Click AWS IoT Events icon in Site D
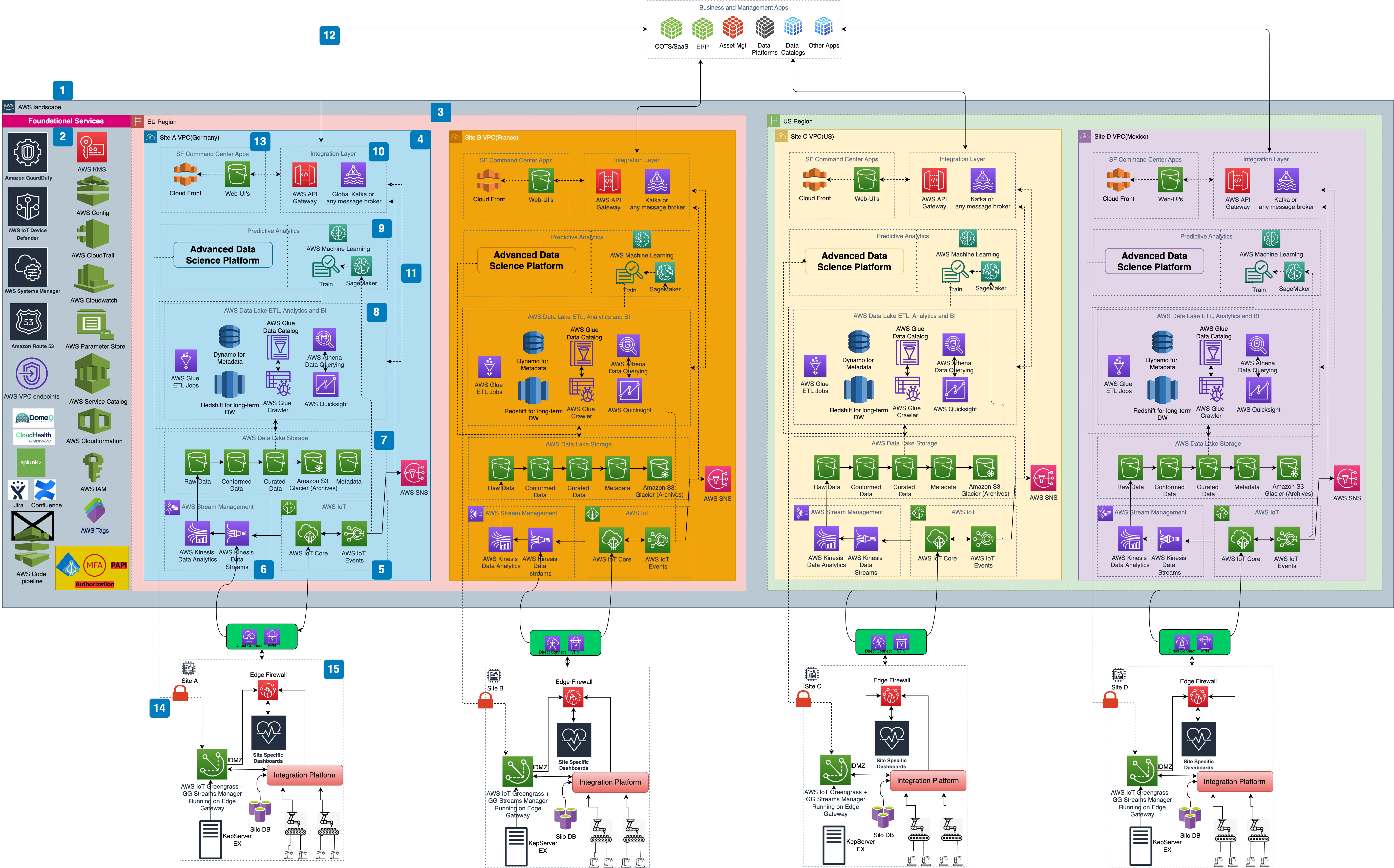Screen dimensions: 1394x868 (x=1287, y=540)
